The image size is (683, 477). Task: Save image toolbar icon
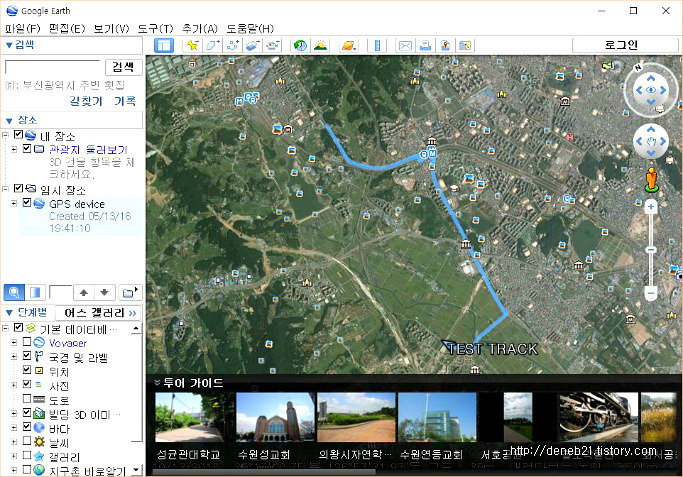[x=445, y=45]
